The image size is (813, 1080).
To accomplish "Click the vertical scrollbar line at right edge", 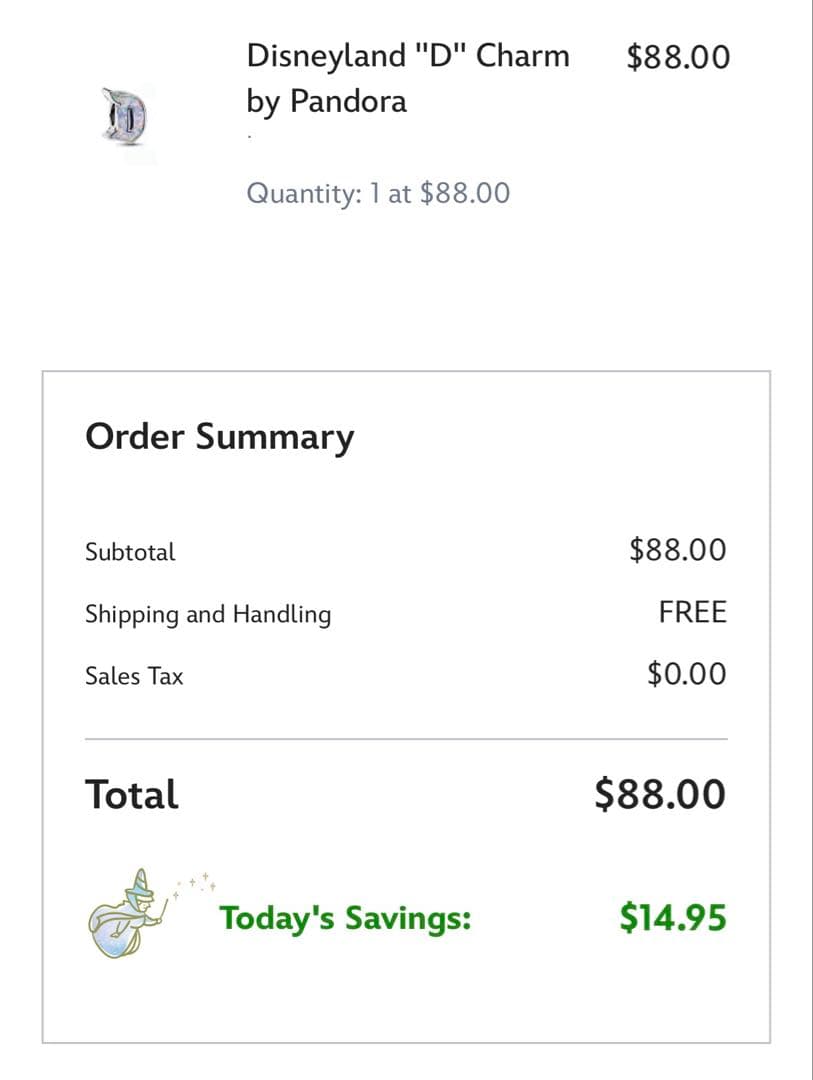I will tap(809, 540).
